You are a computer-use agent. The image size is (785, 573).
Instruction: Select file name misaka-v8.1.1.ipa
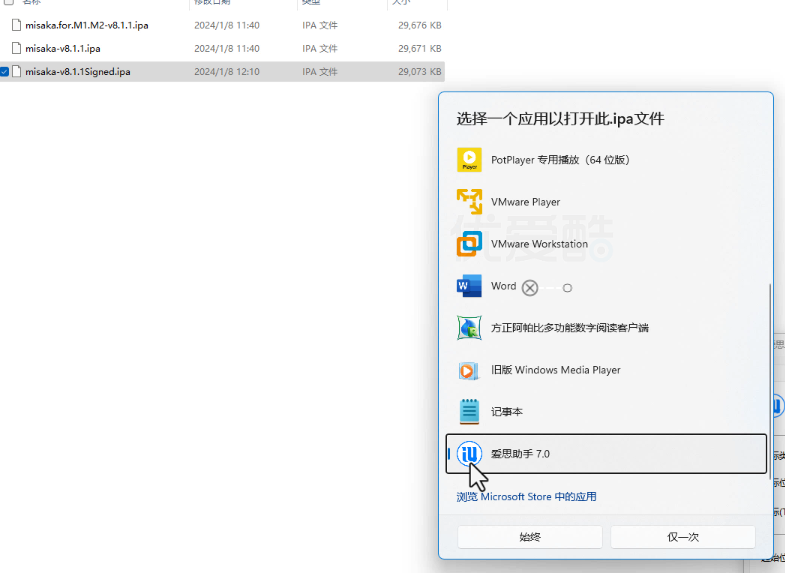(x=63, y=49)
